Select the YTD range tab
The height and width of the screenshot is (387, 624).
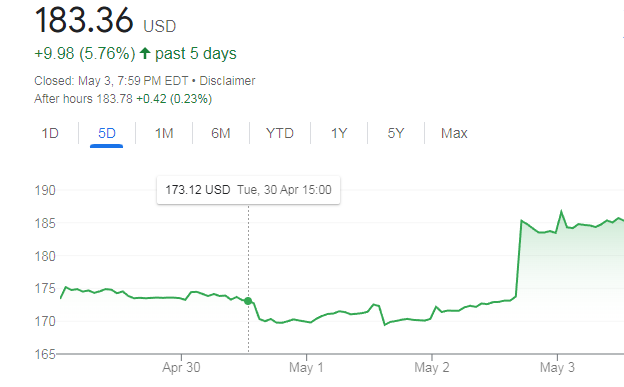tap(280, 133)
